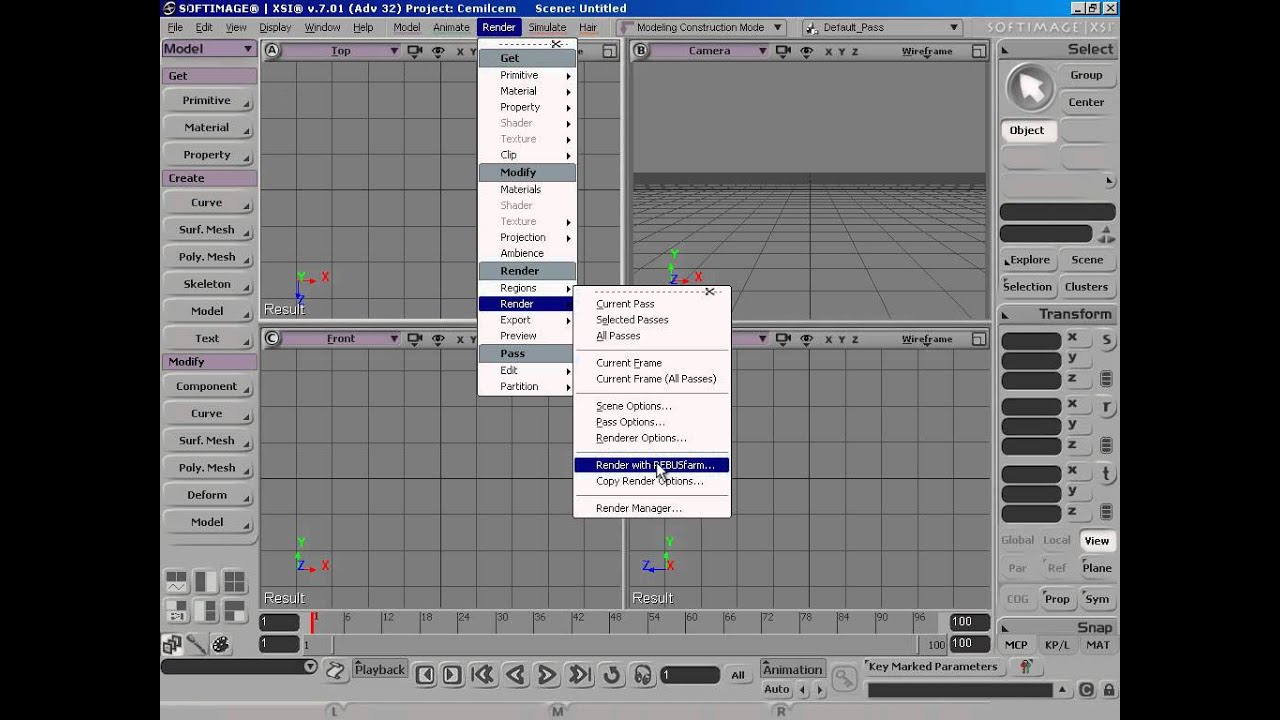The height and width of the screenshot is (720, 1280).
Task: Expand Primitive submenu in Render menu
Action: point(527,75)
